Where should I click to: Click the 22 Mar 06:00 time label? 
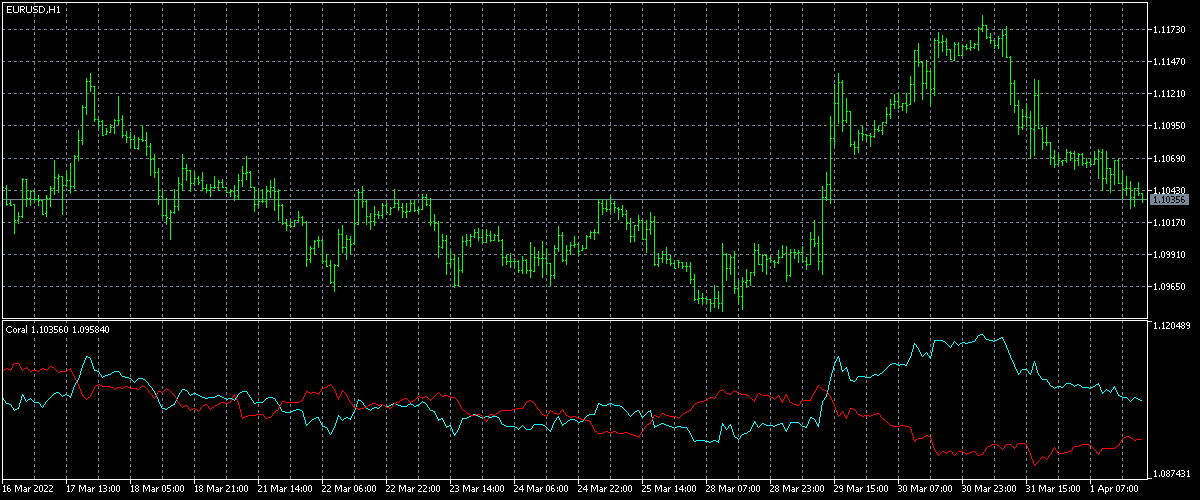[x=349, y=489]
